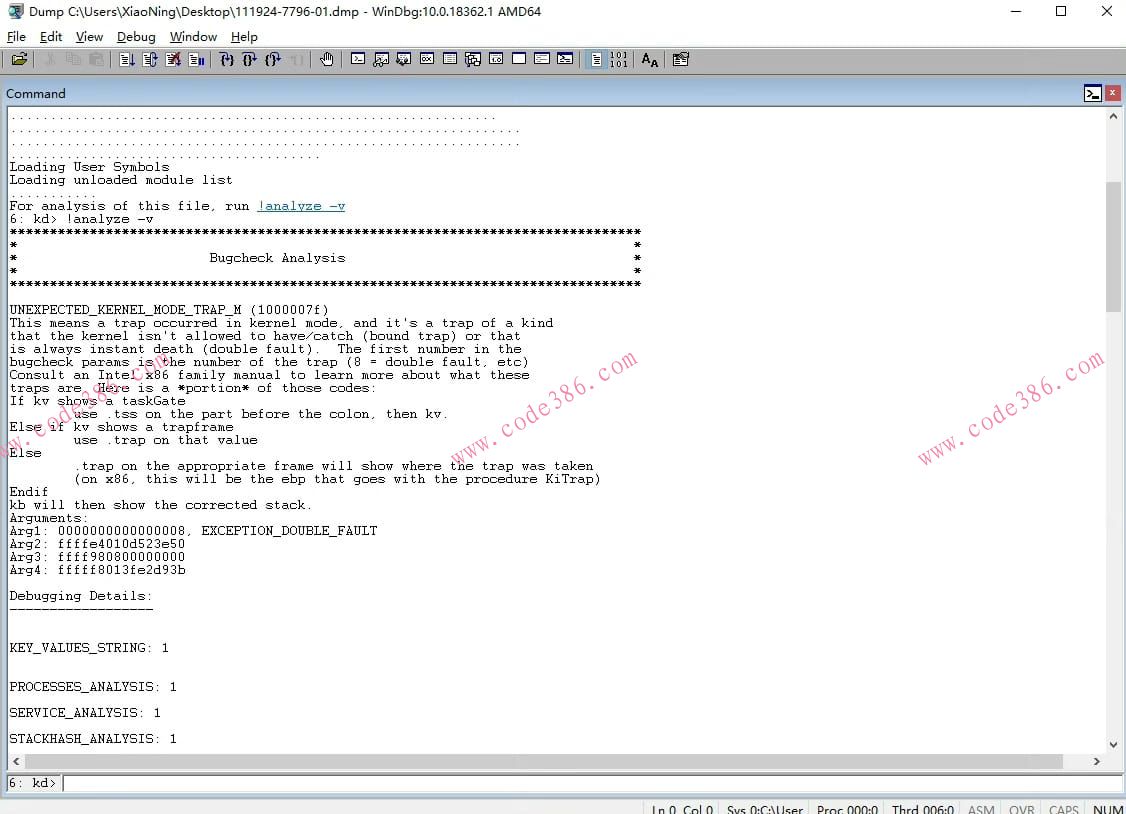Click the vertical scrollbar thumb
1126x814 pixels.
click(1113, 246)
